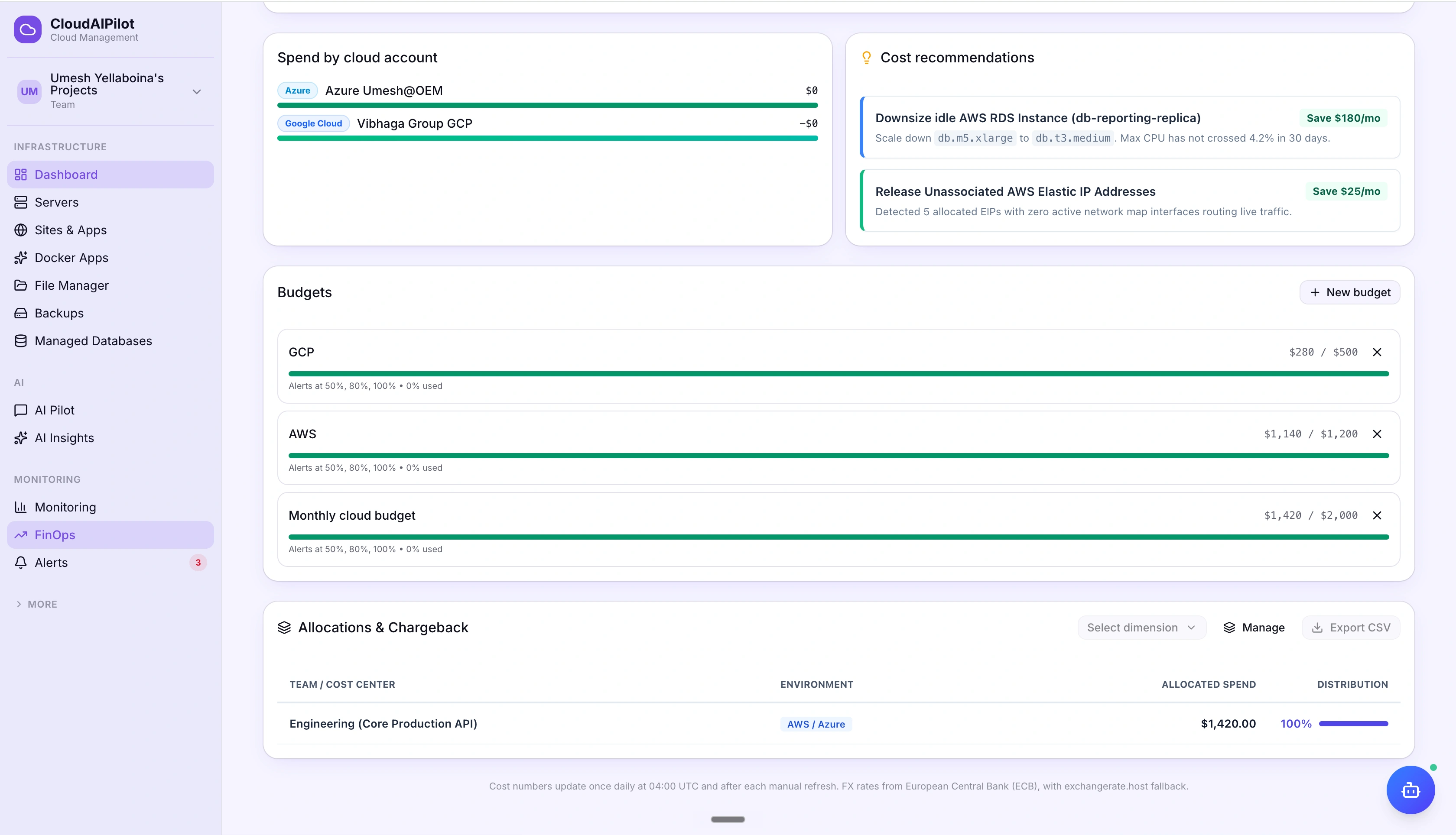Expand the Umesh Yellaboina's Projects switcher
The width and height of the screenshot is (1456, 835).
197,92
